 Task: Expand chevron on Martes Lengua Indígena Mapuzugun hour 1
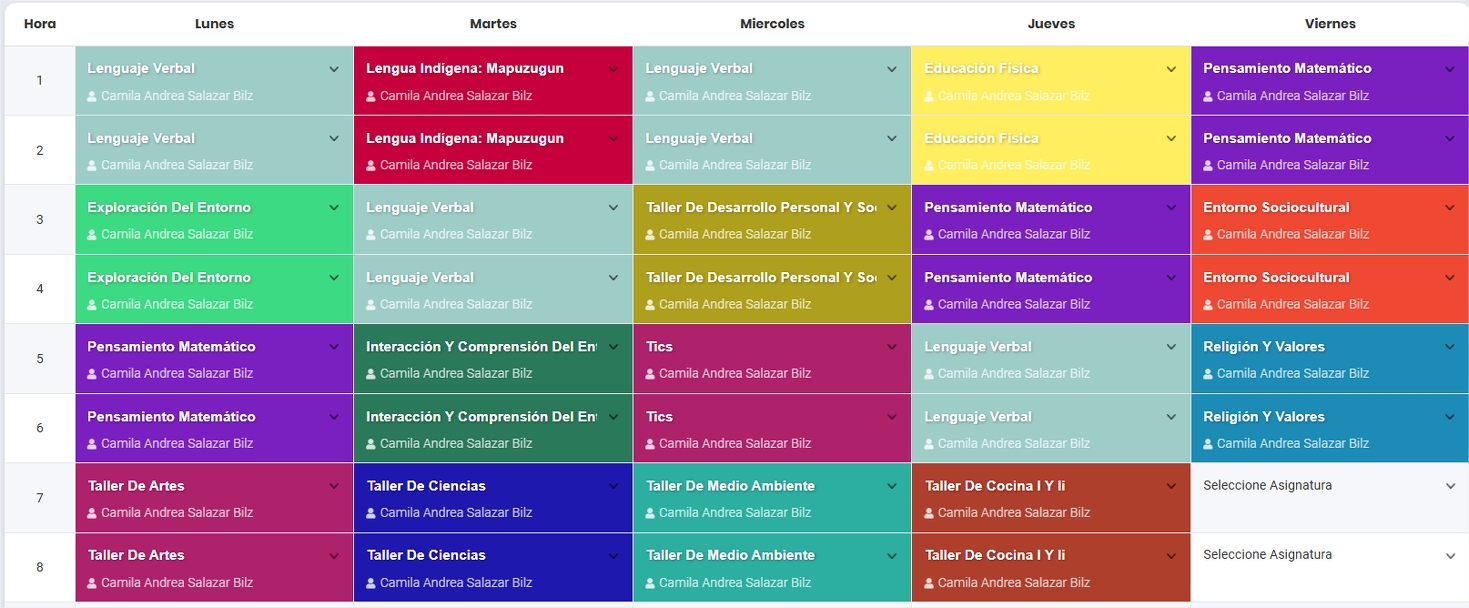pyautogui.click(x=613, y=69)
